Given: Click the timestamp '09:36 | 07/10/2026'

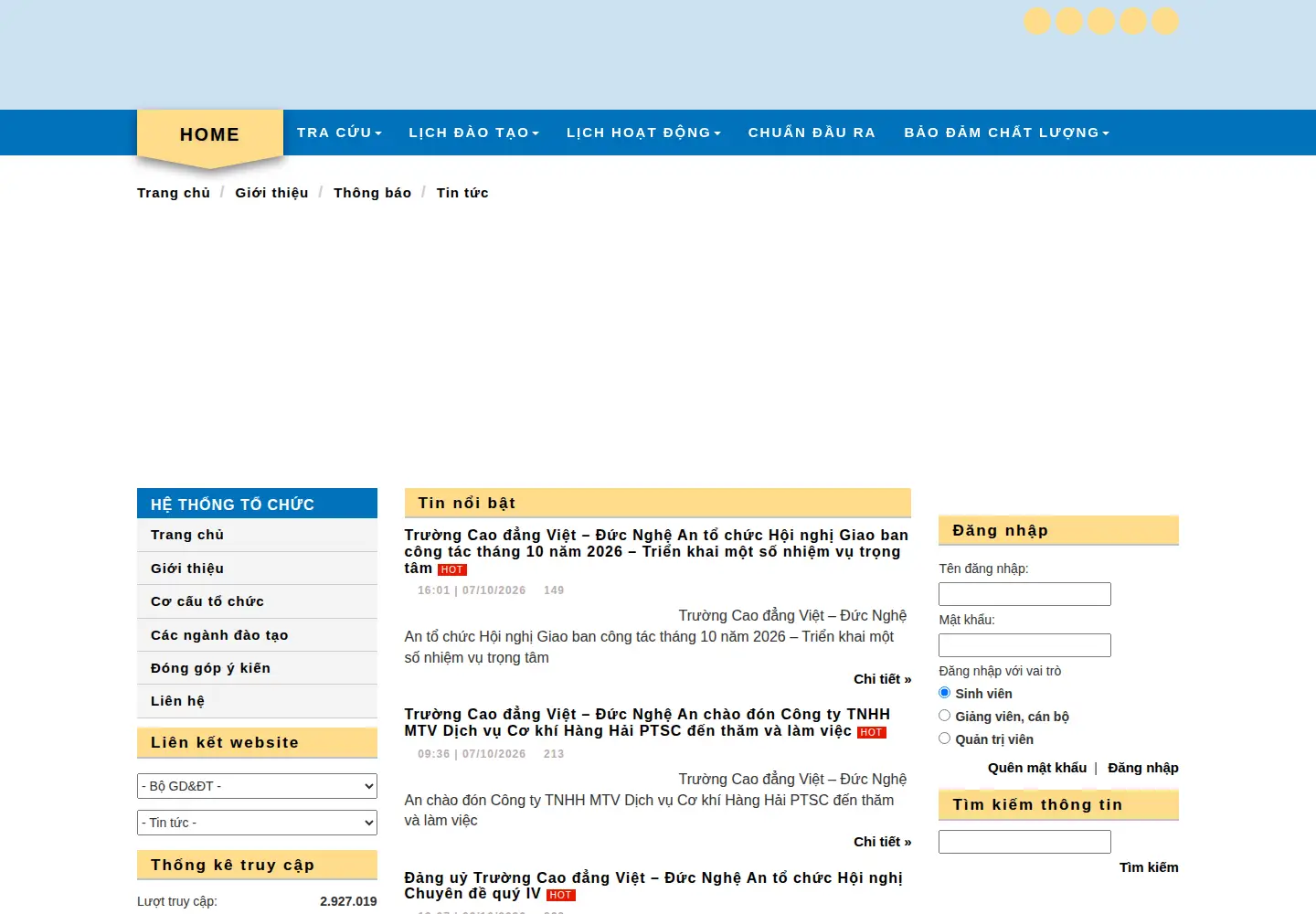Looking at the screenshot, I should point(472,754).
